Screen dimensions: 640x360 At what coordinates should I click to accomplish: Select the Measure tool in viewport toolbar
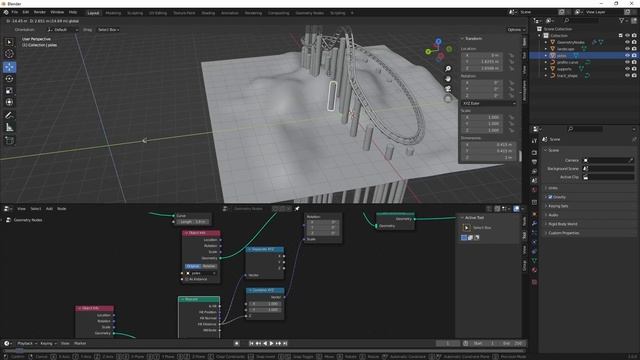point(9,127)
